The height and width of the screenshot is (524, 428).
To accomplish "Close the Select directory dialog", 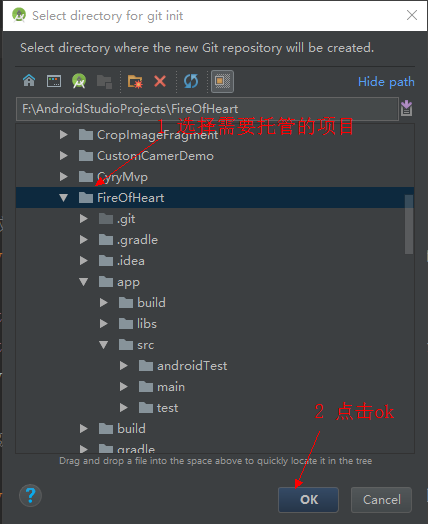I will (412, 15).
